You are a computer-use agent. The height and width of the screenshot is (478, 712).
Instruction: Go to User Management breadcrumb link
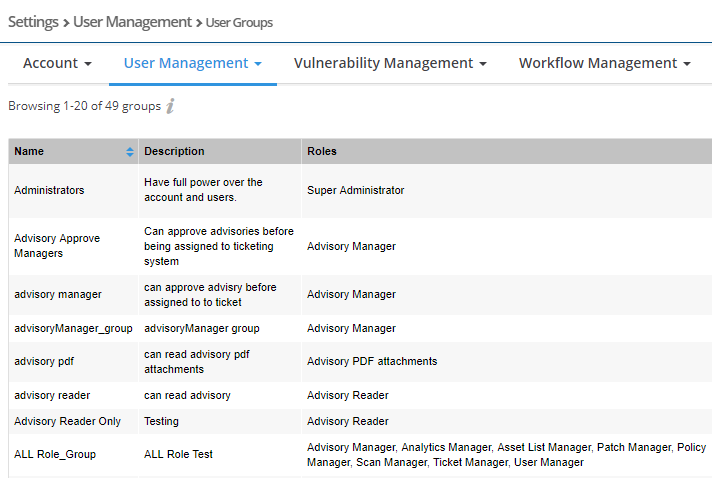(x=132, y=21)
